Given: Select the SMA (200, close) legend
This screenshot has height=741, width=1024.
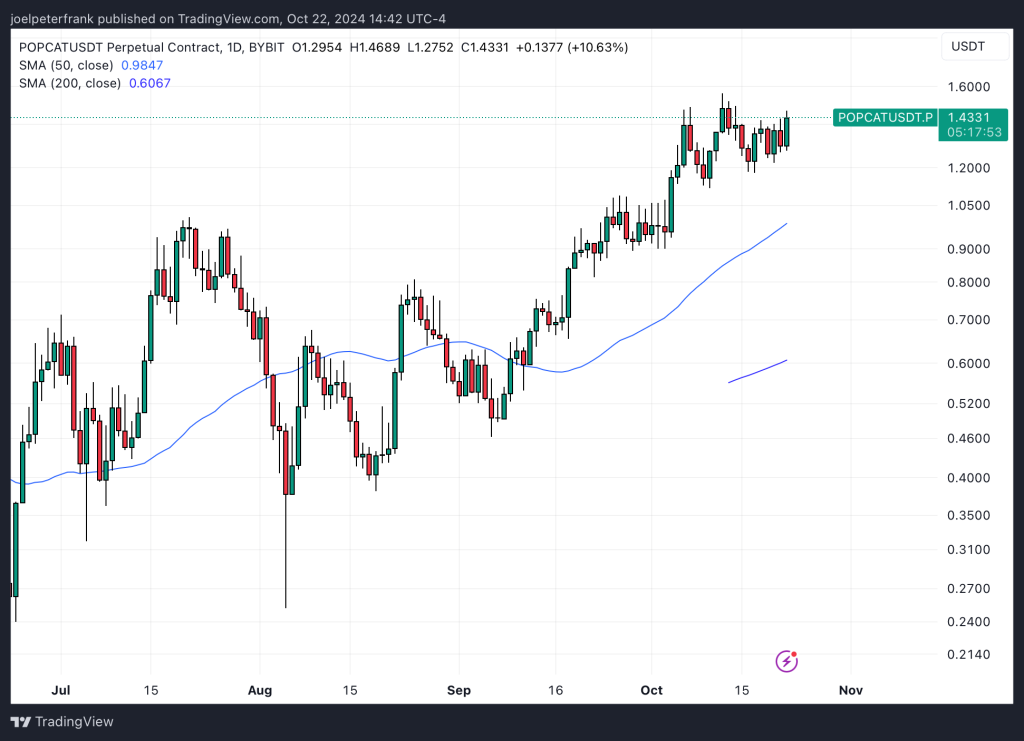Looking at the screenshot, I should pos(69,83).
